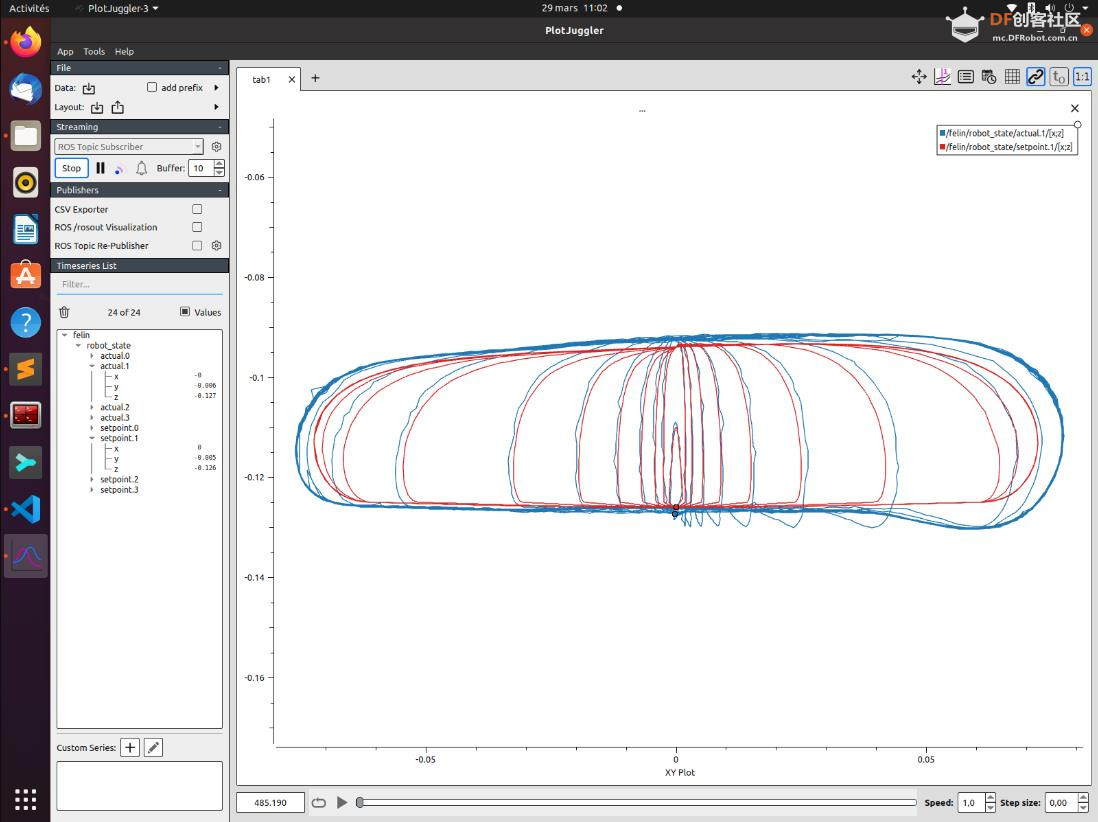Click the load layout icon

coord(97,107)
